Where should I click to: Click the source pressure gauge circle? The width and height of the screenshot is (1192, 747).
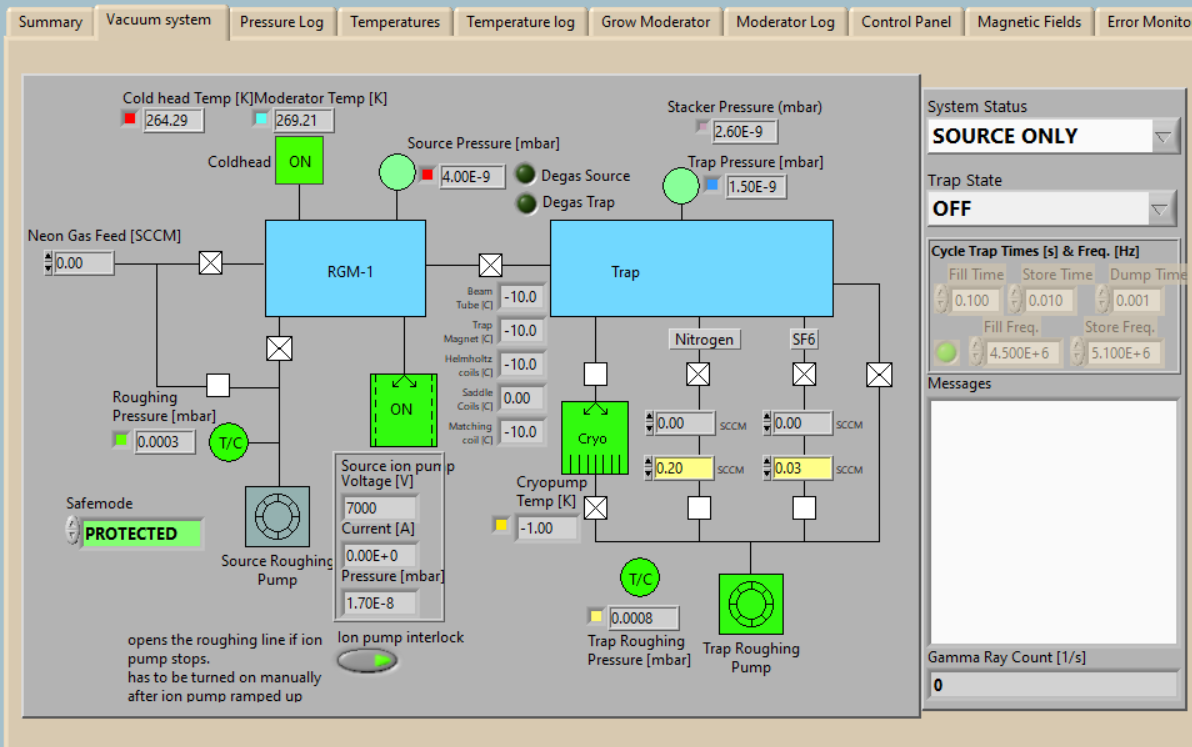point(397,173)
